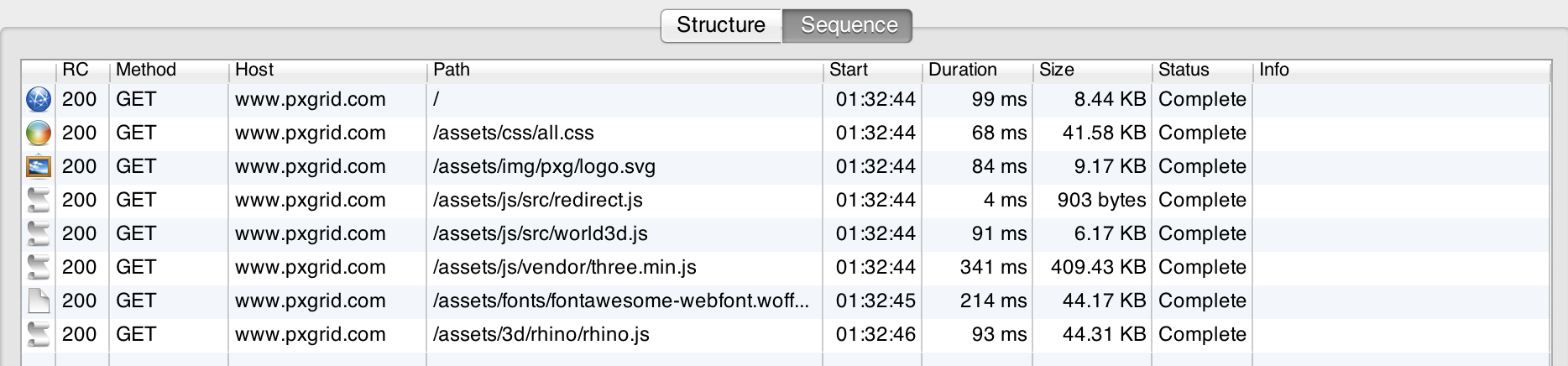The height and width of the screenshot is (366, 1568).
Task: Click the Path column header
Action: (625, 70)
